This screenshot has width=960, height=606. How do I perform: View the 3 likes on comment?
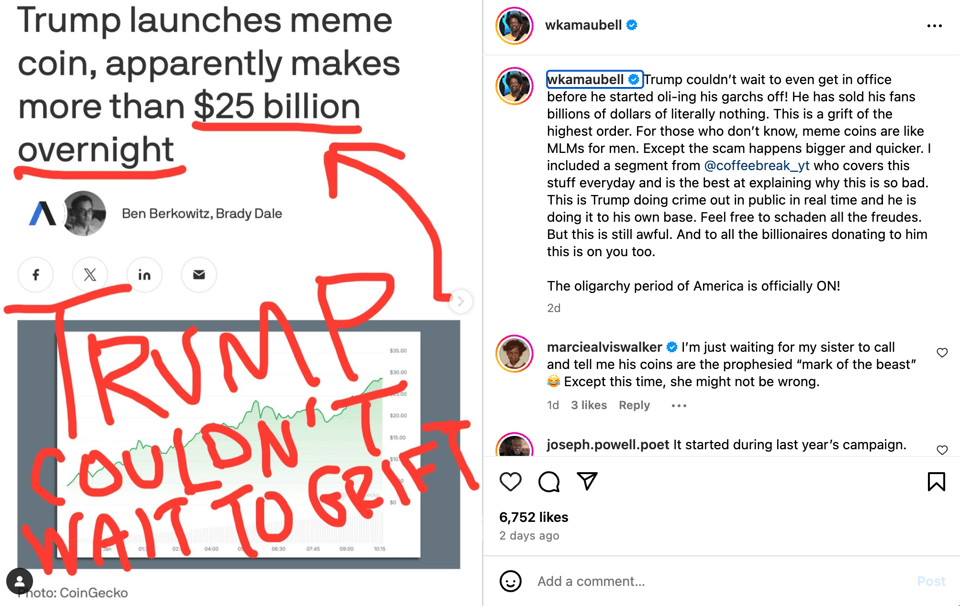click(589, 405)
